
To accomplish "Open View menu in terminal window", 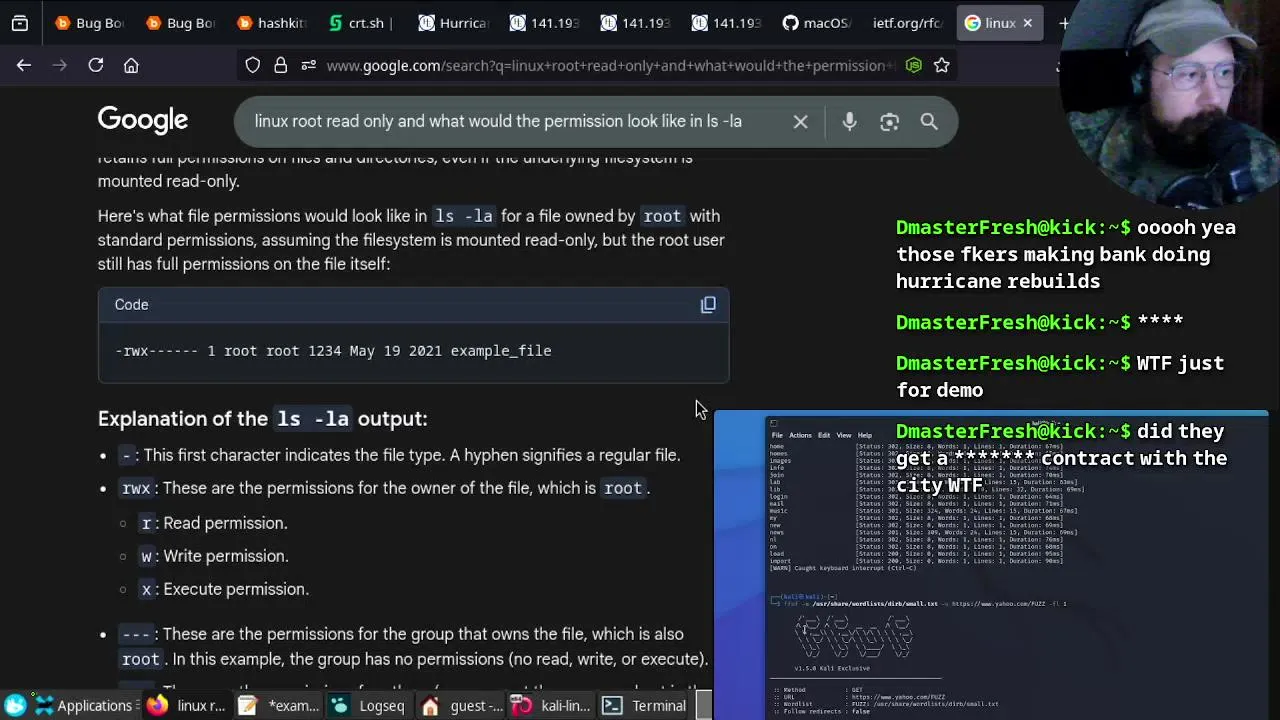I will tap(844, 435).
